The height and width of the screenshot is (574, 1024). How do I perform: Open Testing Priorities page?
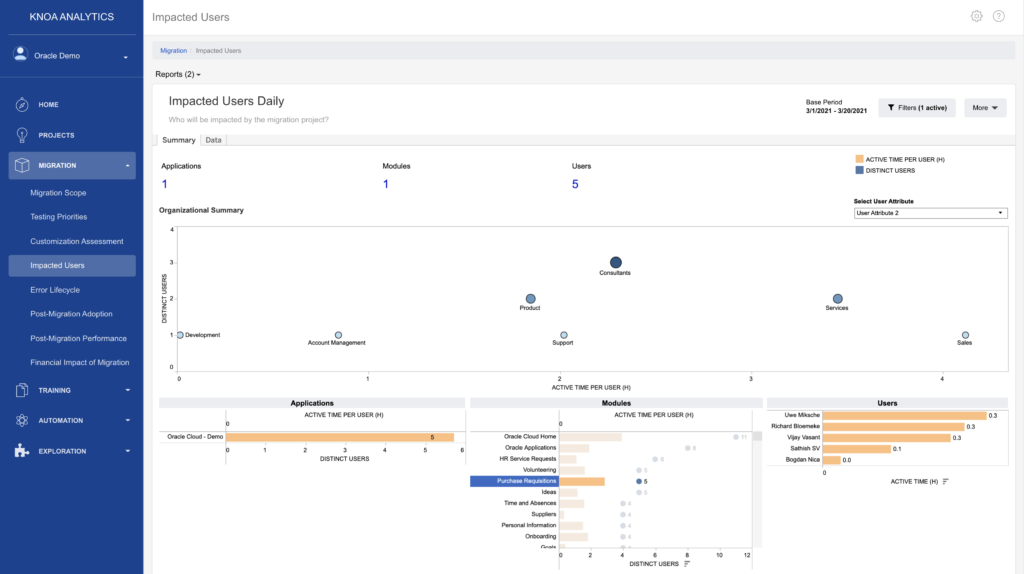pos(59,217)
